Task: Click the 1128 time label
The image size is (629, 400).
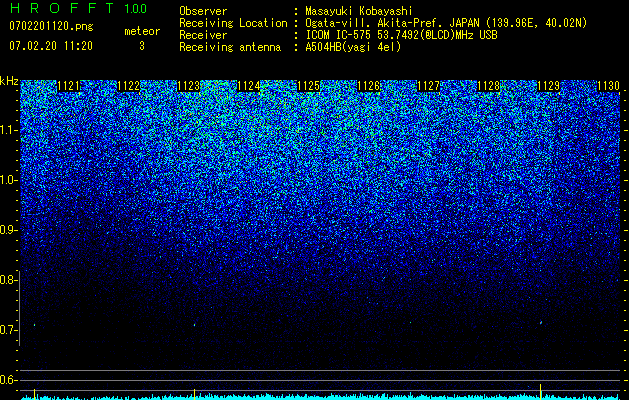Action: point(489,86)
